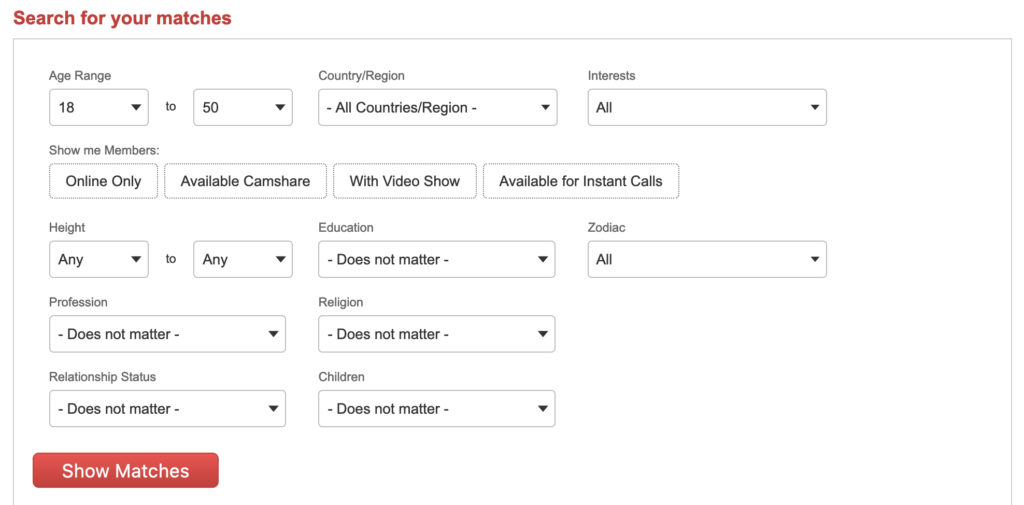
Task: Open the Children dropdown
Action: pos(437,409)
